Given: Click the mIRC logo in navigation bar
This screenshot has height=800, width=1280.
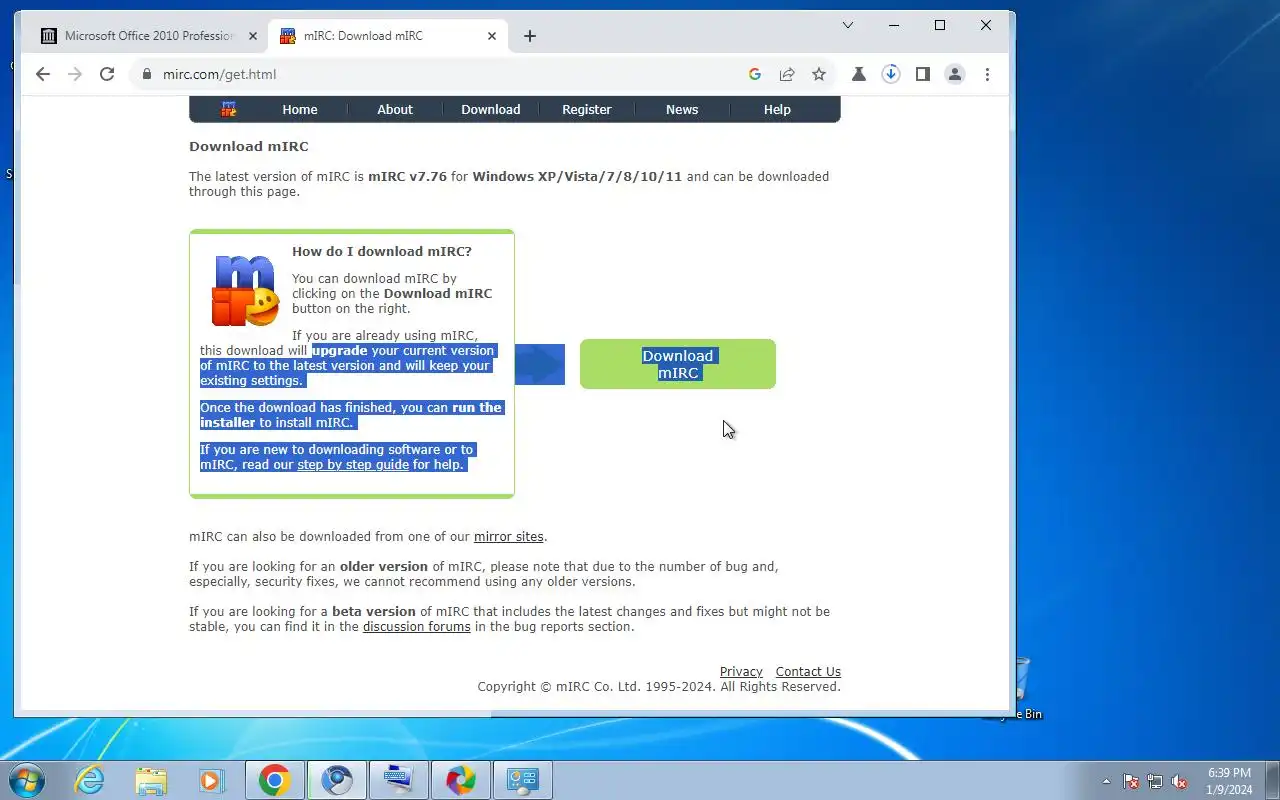Looking at the screenshot, I should pos(229,109).
